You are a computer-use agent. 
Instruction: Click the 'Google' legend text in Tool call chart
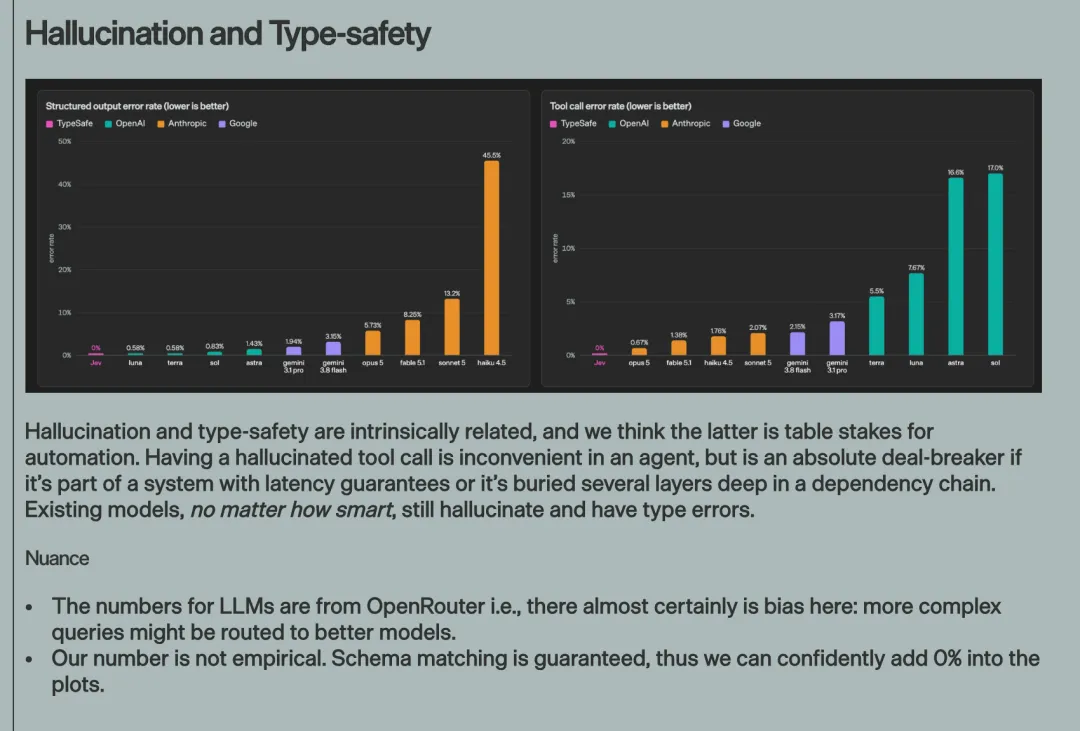747,124
